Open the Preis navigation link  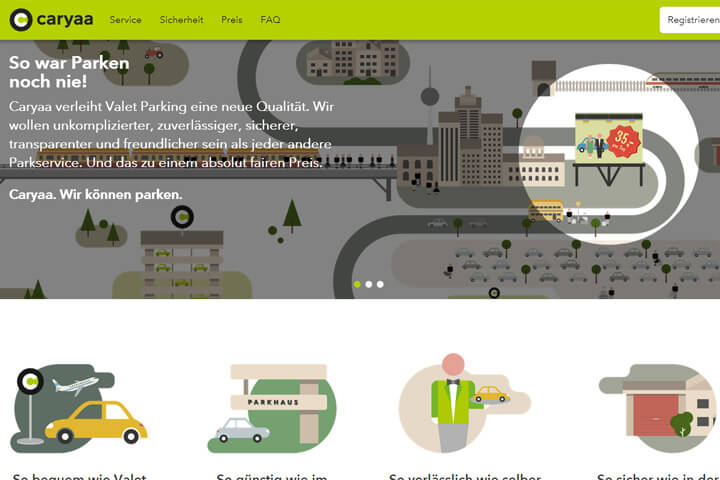(231, 20)
